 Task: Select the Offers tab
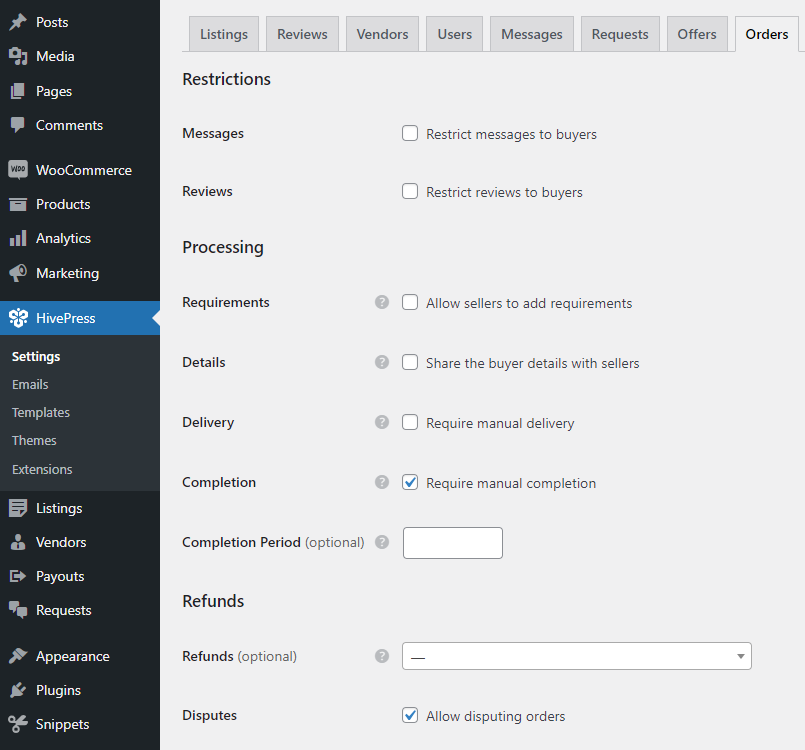697,34
